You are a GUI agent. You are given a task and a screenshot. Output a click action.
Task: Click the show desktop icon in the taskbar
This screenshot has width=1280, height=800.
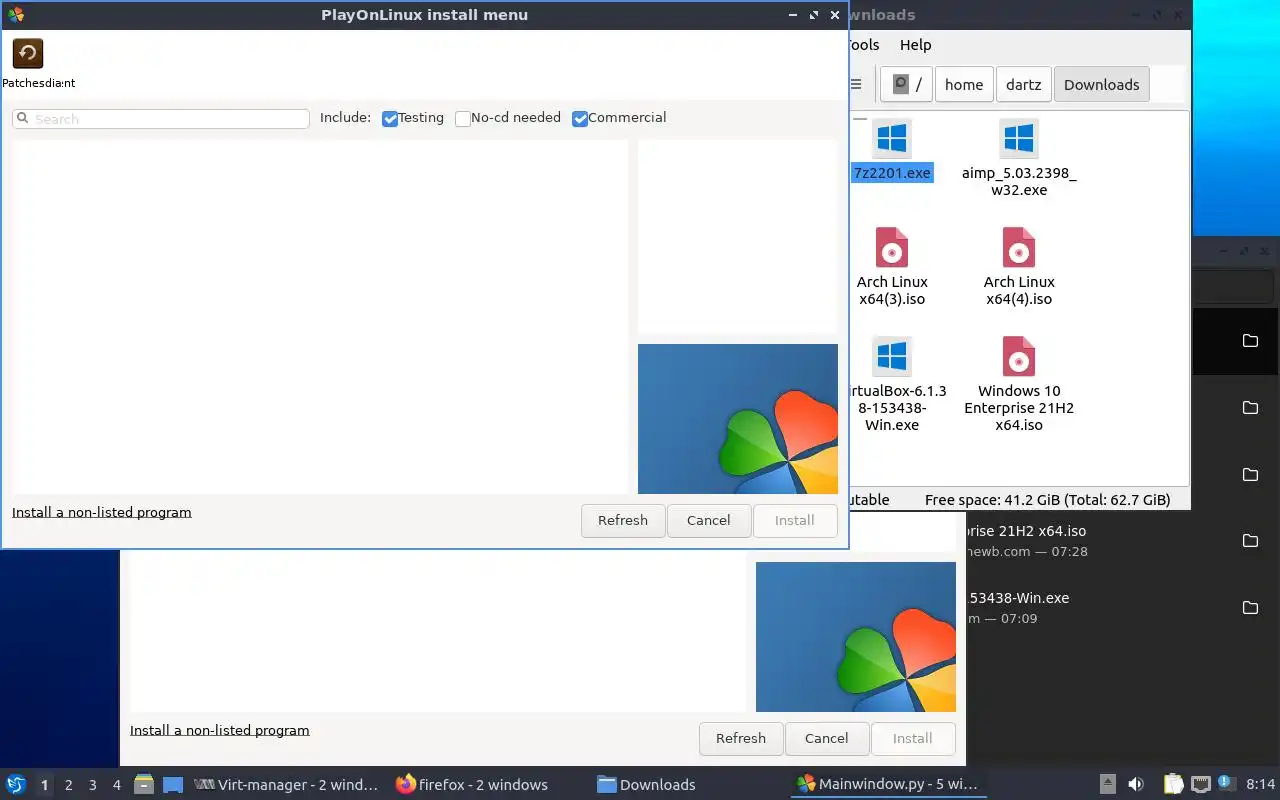pos(173,784)
